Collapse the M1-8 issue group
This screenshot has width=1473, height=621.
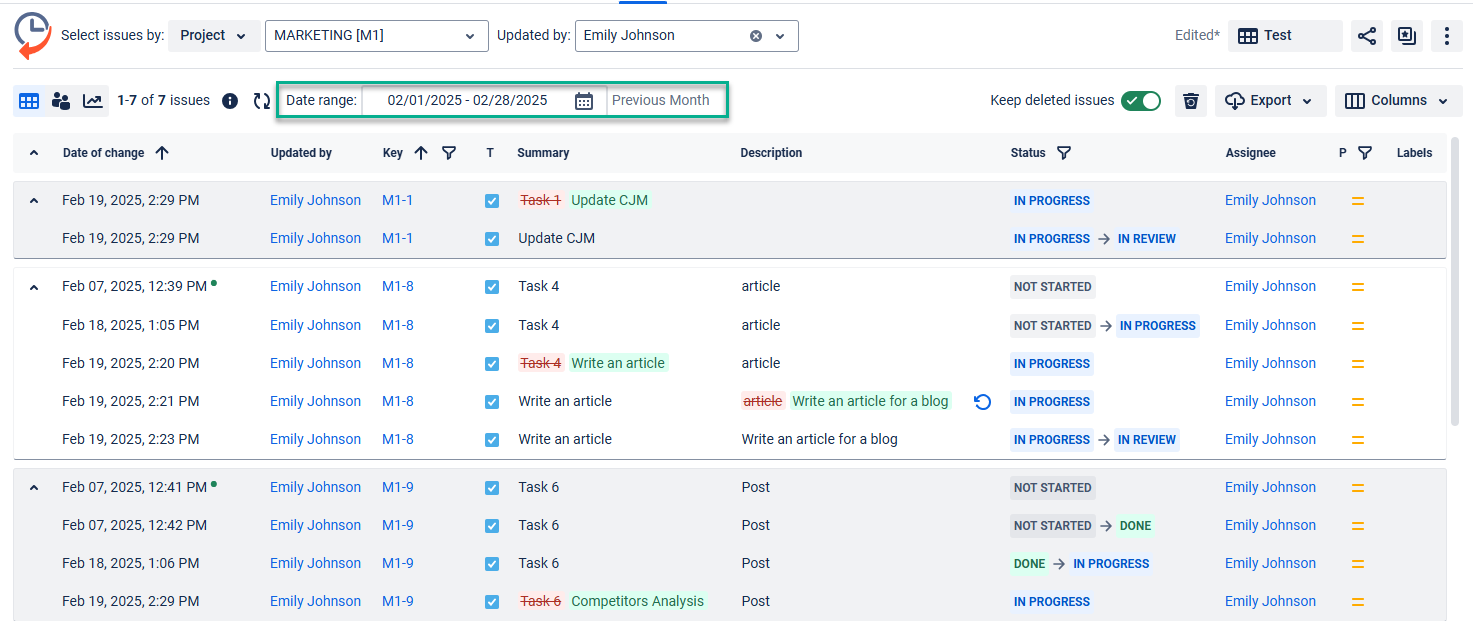[34, 287]
